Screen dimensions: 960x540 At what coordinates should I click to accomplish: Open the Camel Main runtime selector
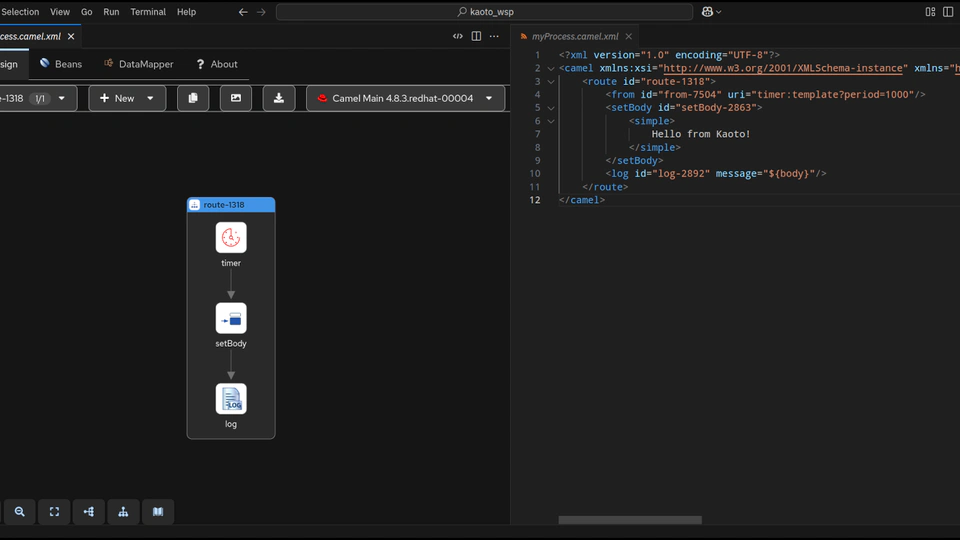pyautogui.click(x=405, y=98)
